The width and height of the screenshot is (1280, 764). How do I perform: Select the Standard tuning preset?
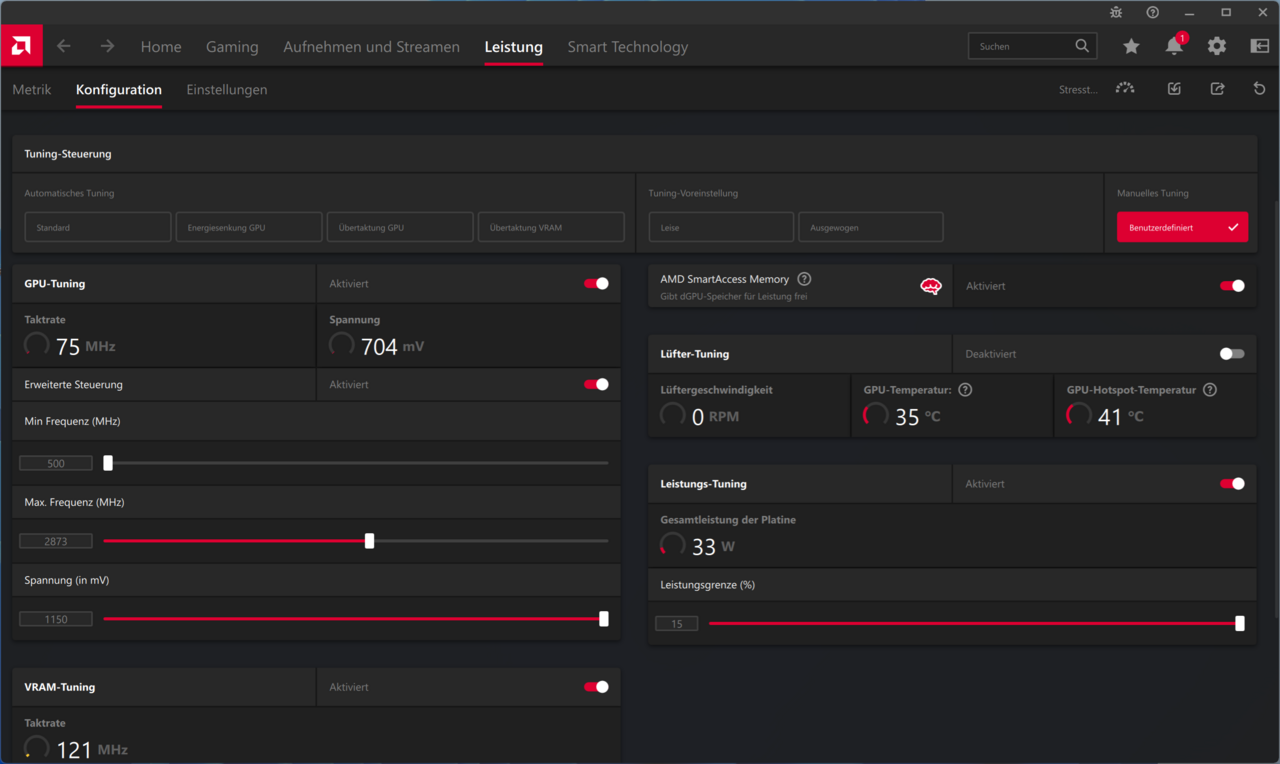click(x=98, y=227)
